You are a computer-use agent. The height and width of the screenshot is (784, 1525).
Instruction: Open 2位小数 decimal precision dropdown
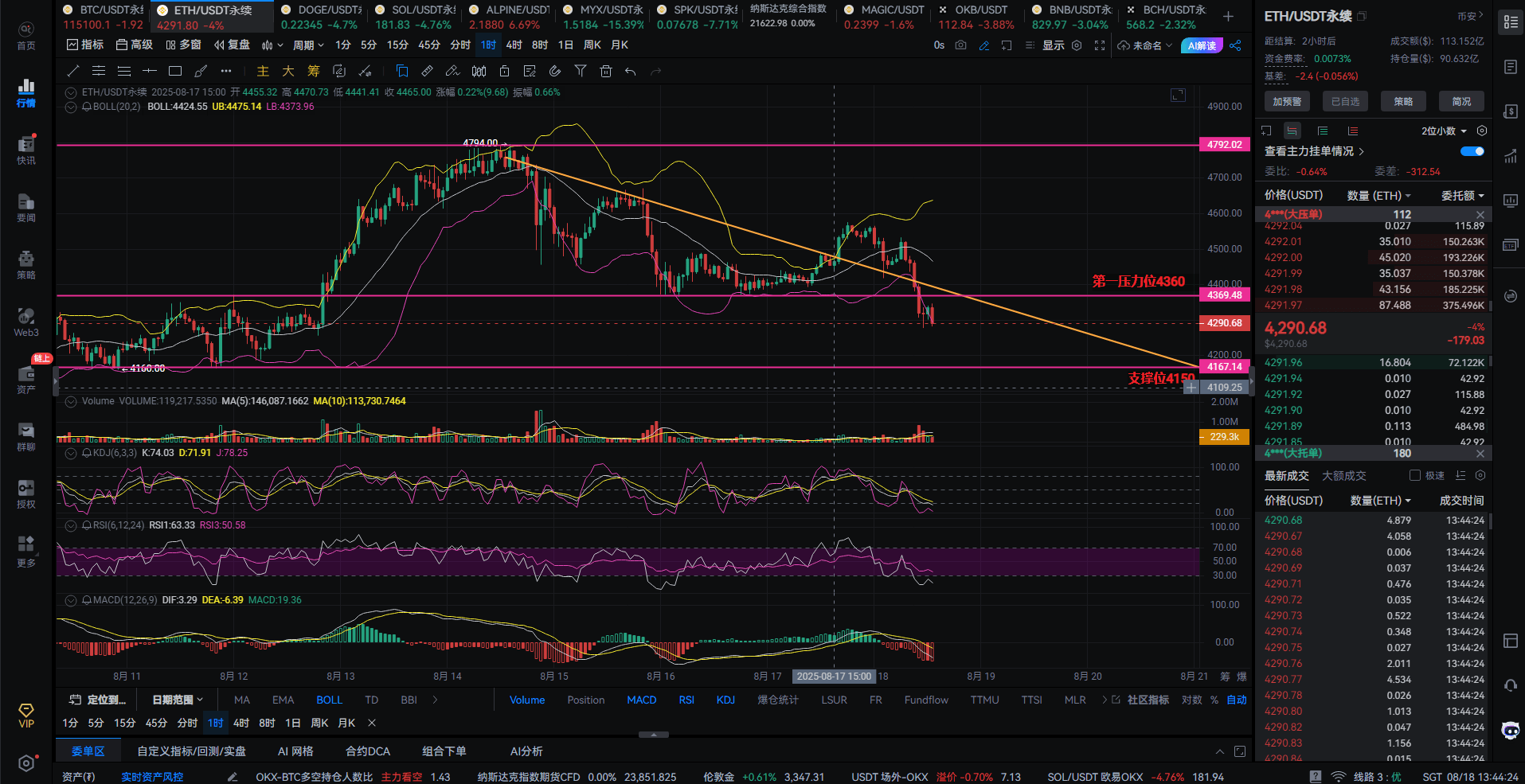[x=1444, y=131]
